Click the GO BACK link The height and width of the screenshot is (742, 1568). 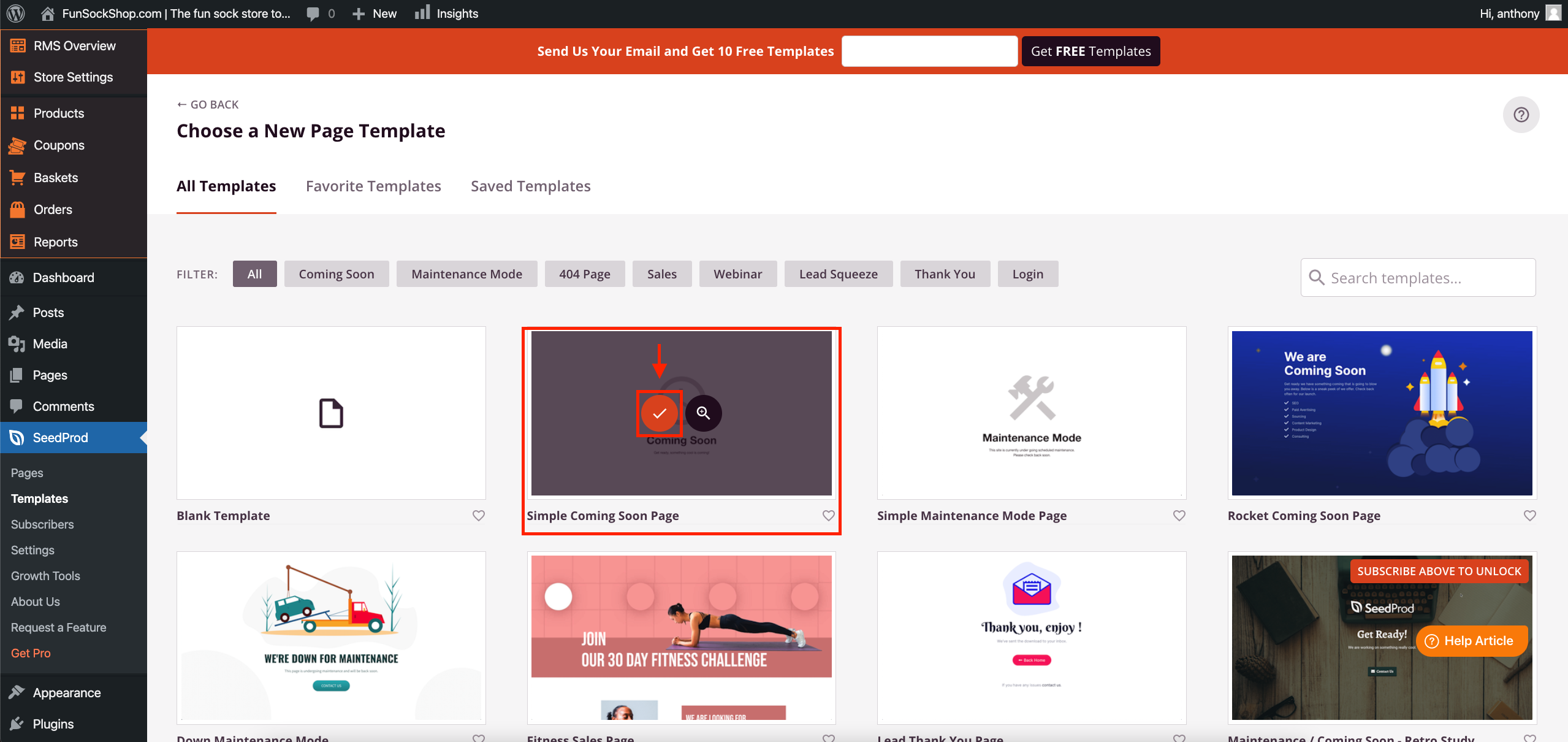pyautogui.click(x=208, y=104)
